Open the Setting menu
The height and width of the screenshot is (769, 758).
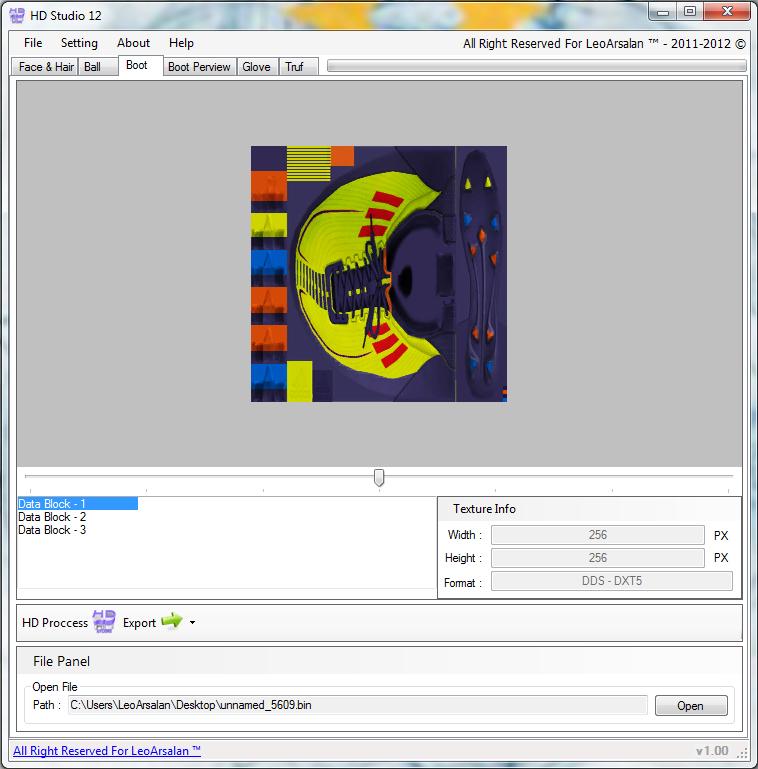79,43
